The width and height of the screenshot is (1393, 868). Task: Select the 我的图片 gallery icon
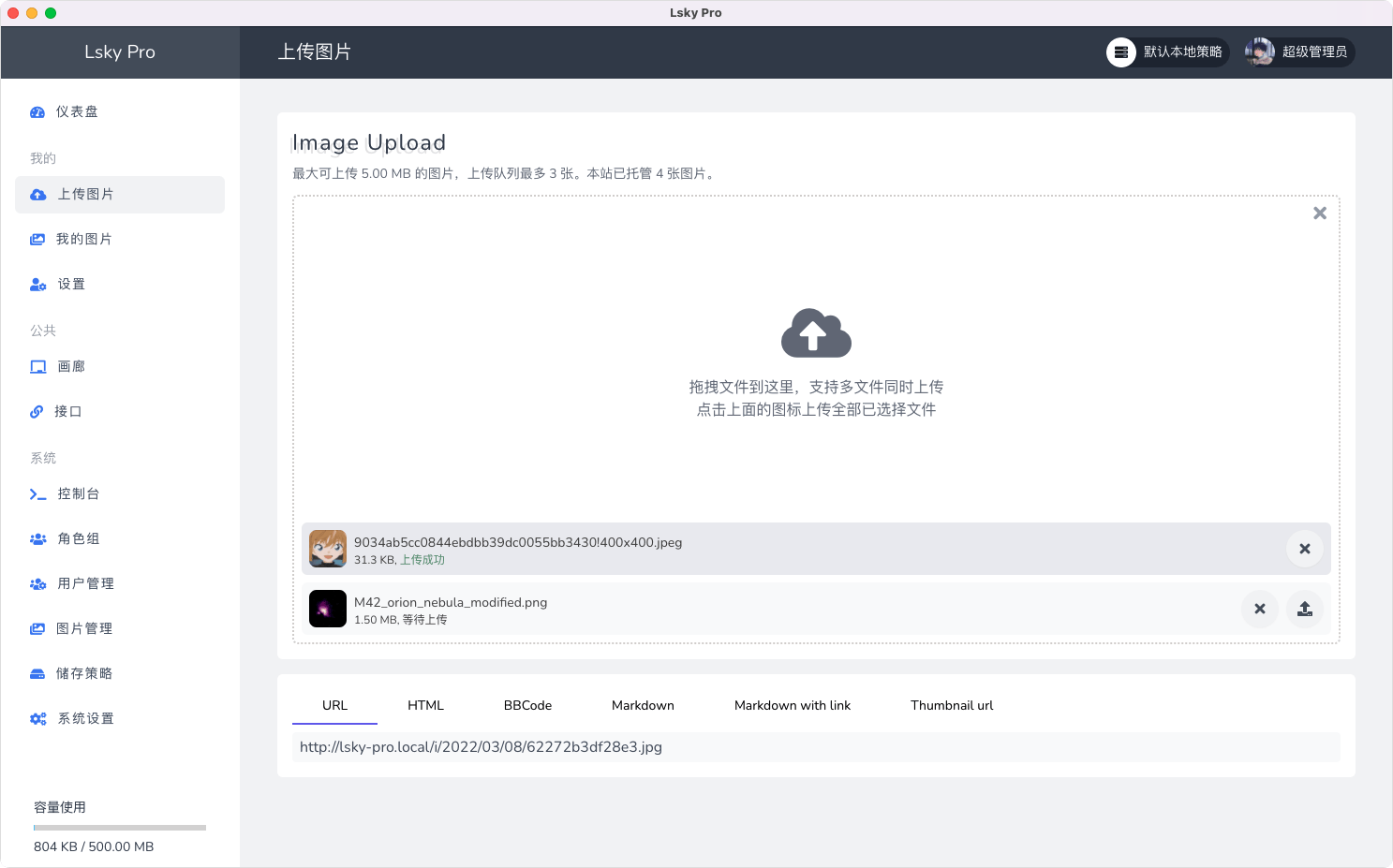37,239
